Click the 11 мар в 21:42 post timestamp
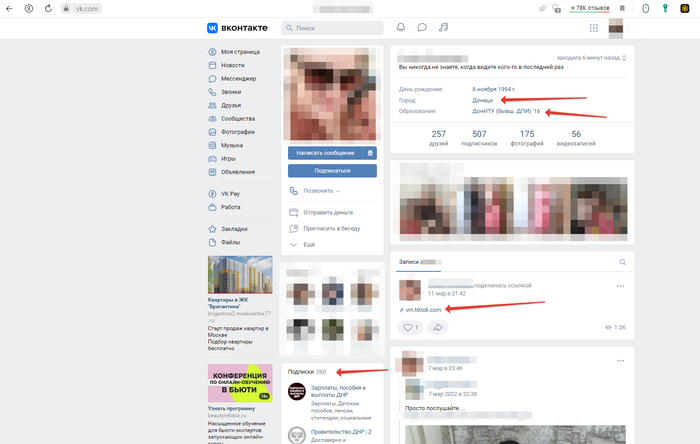 click(x=447, y=293)
